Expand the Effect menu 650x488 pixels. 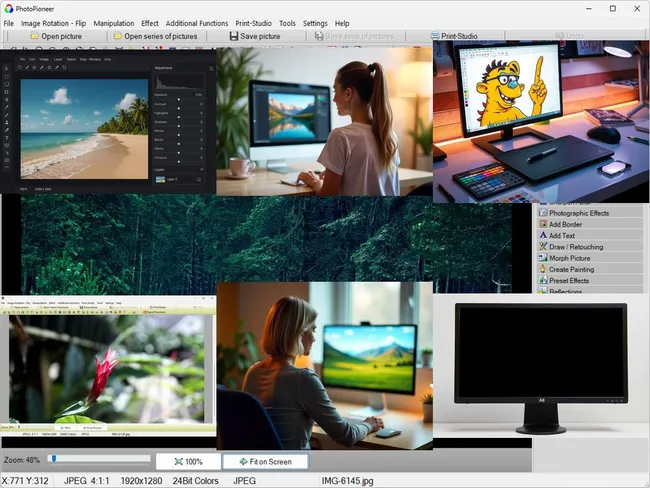150,23
